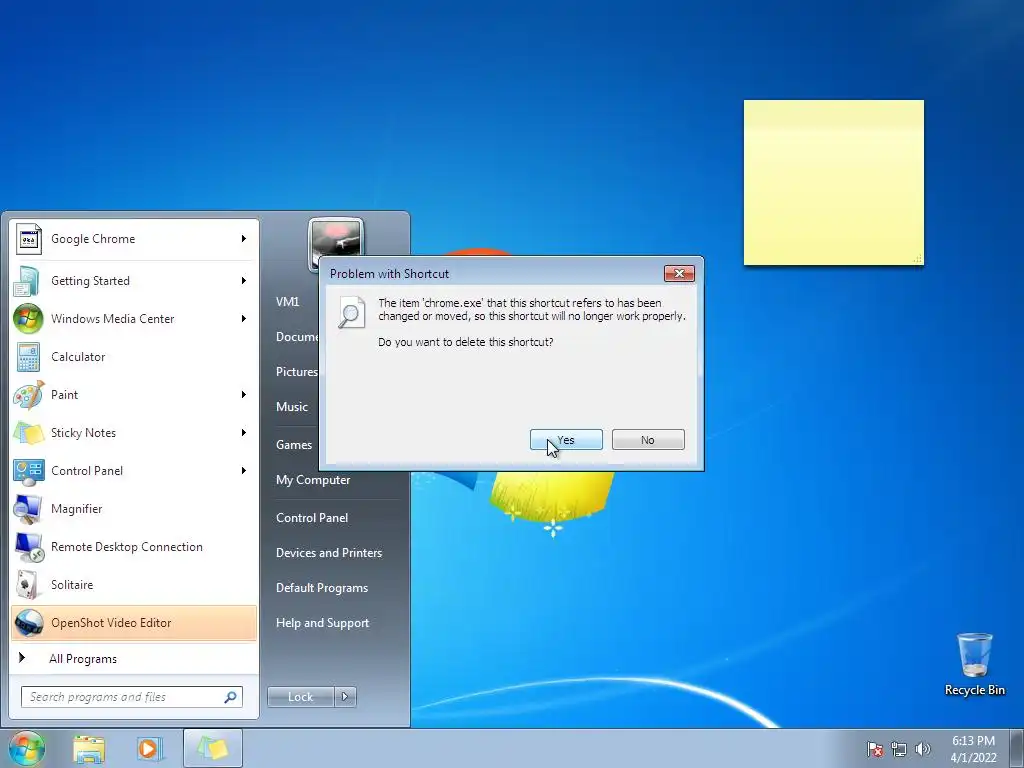The width and height of the screenshot is (1024, 768).
Task: Click the Remote Desktop Connection icon
Action: (x=28, y=547)
